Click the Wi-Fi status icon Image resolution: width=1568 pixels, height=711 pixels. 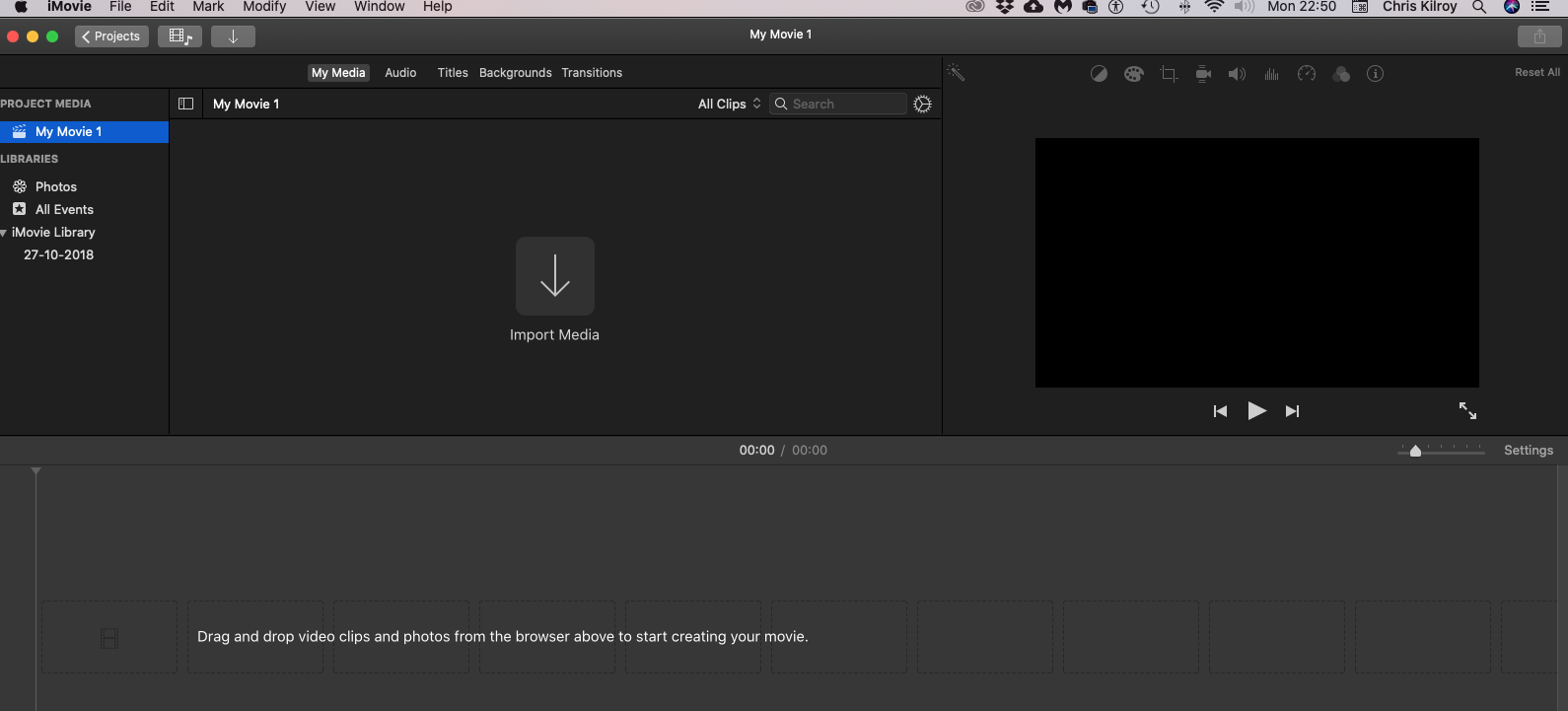click(1215, 7)
